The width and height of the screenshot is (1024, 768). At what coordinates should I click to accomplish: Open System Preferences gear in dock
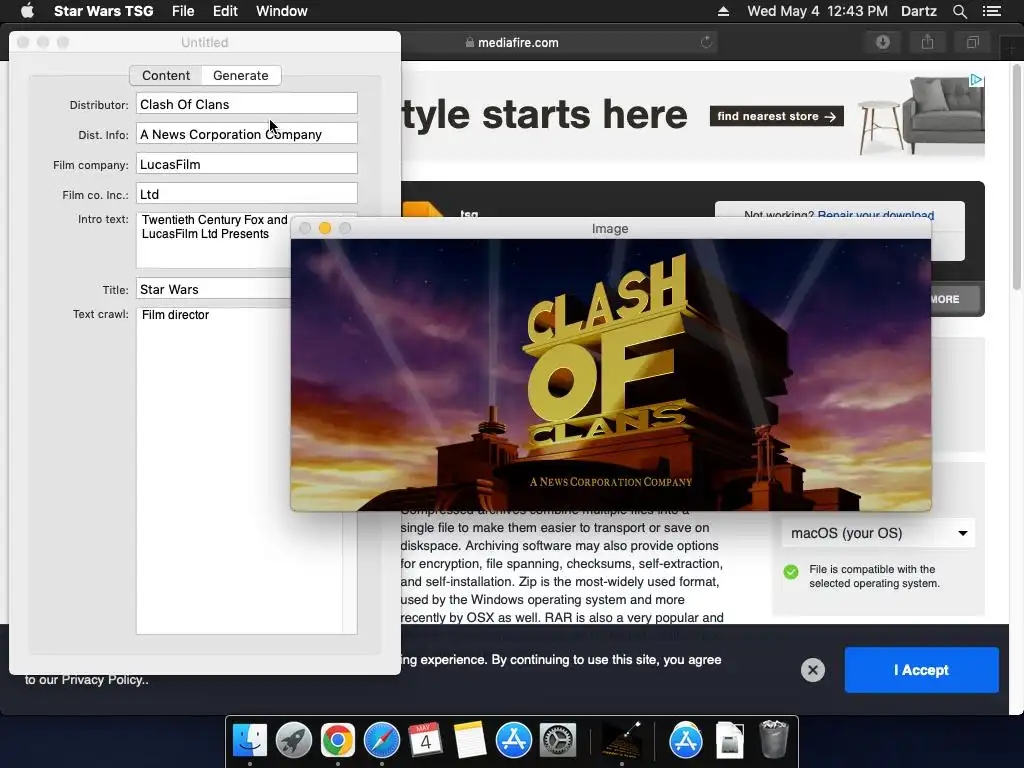coord(557,741)
